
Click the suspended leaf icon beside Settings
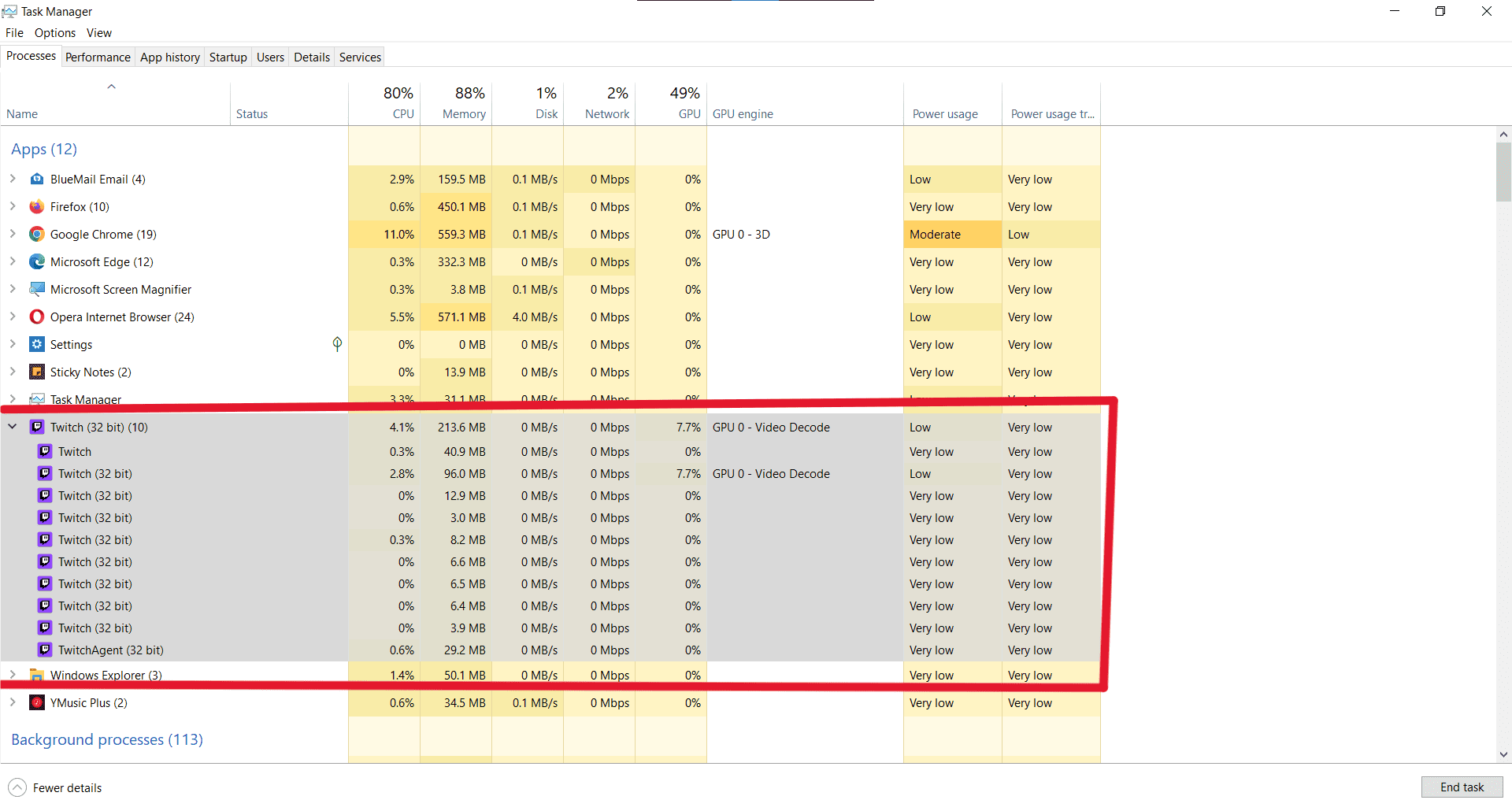(337, 344)
